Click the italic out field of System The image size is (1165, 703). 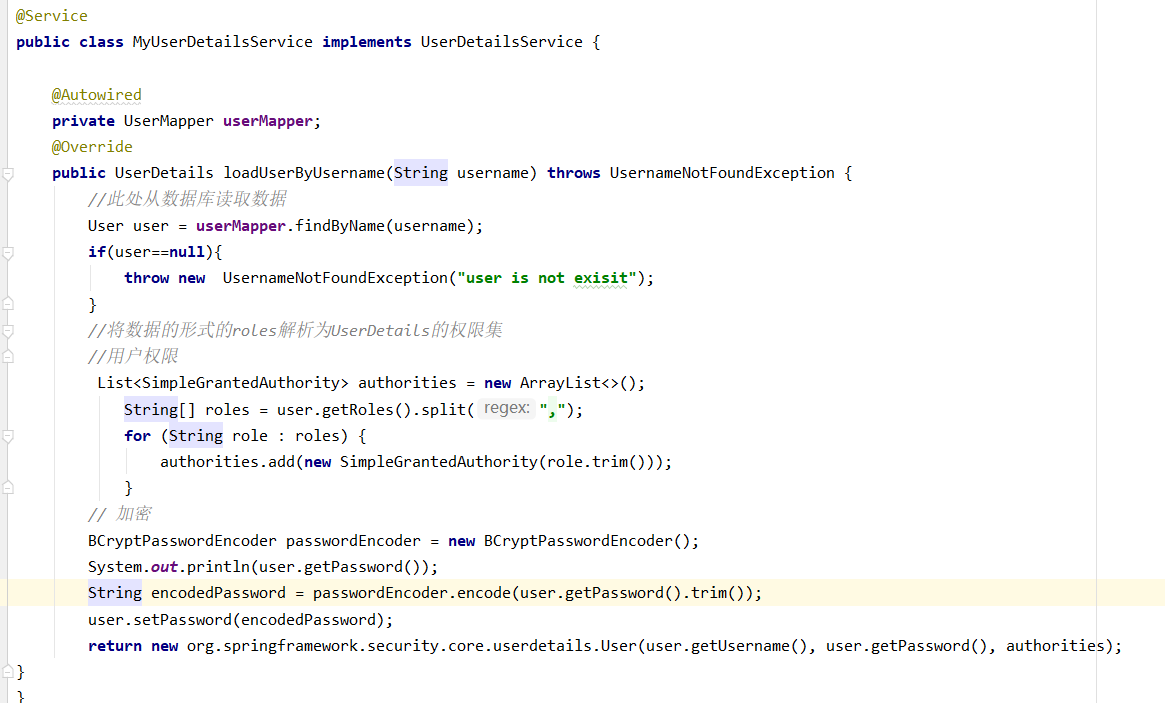pyautogui.click(x=164, y=567)
